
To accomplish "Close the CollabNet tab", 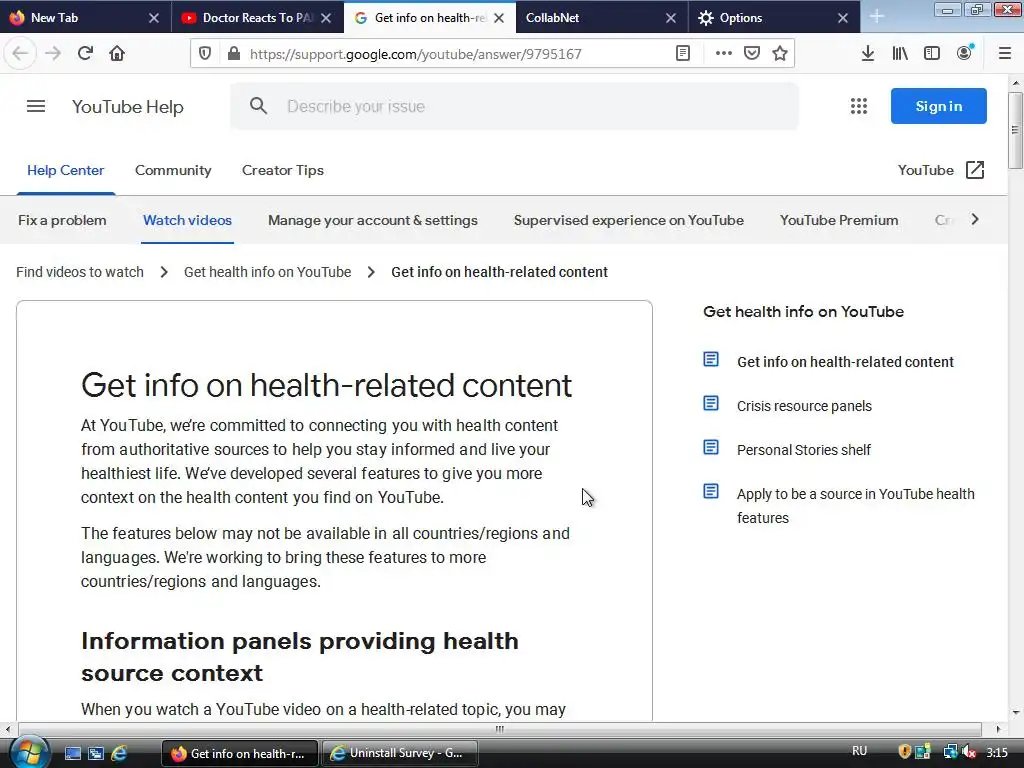I will (671, 18).
